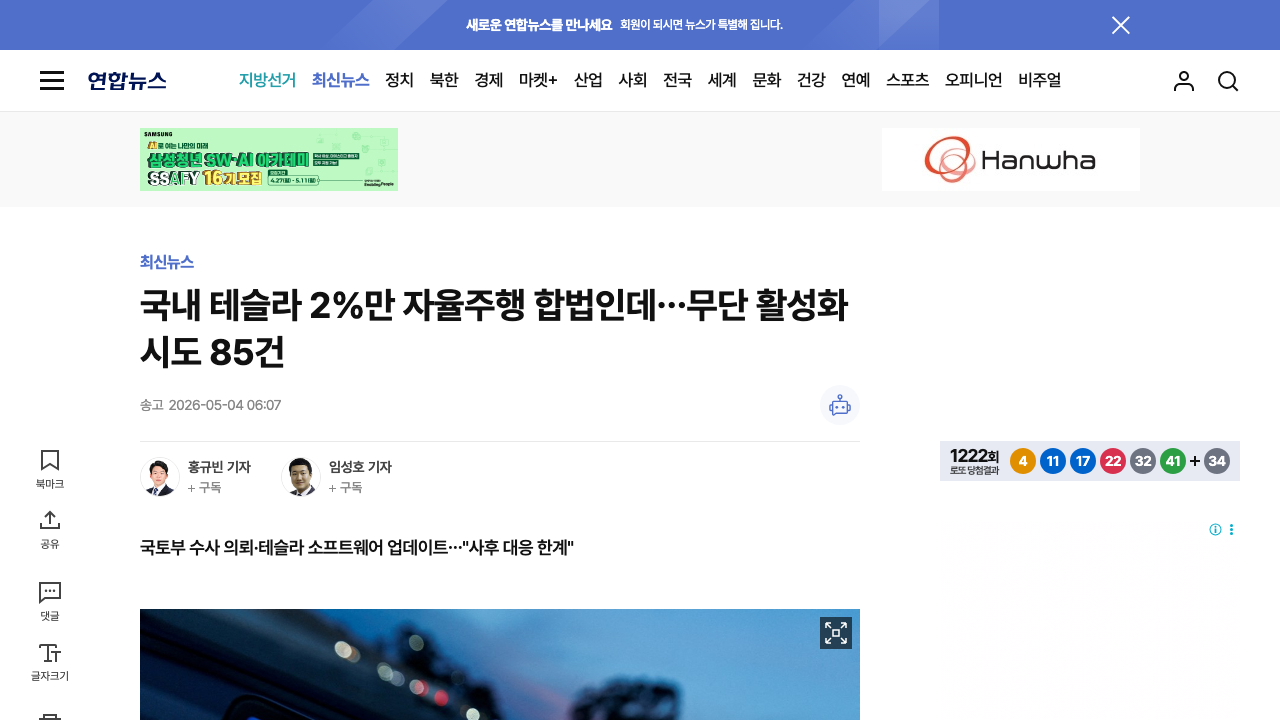Open the 경제 section
Screen dimensions: 1280x720
(x=489, y=80)
